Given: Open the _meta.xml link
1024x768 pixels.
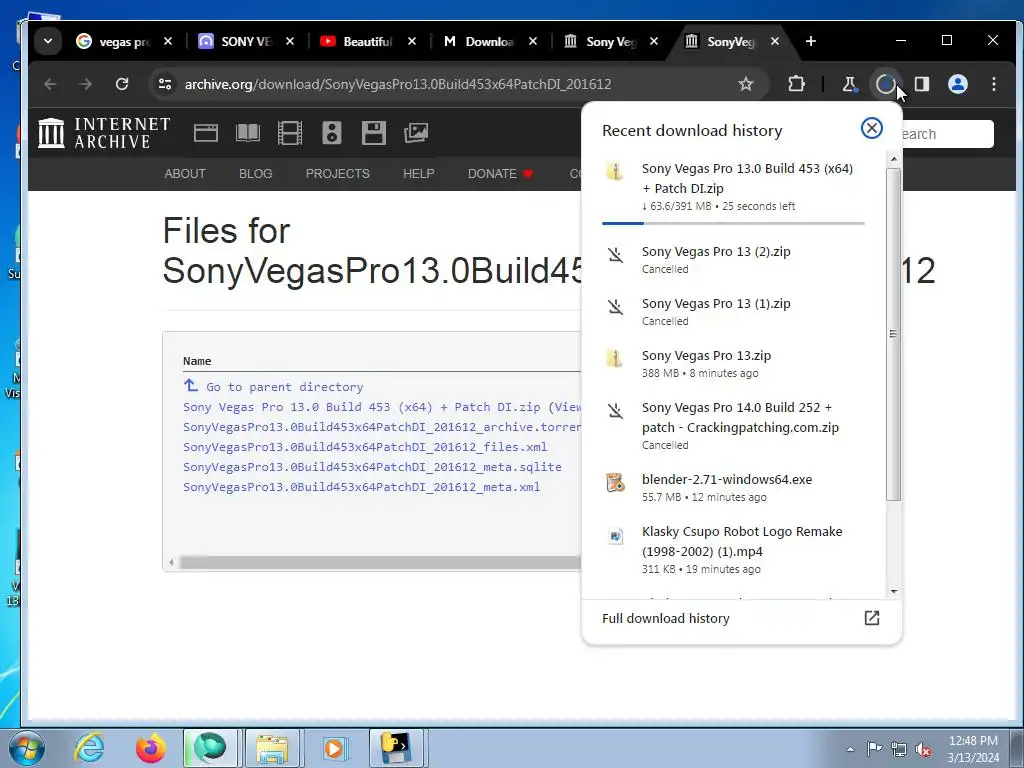Looking at the screenshot, I should pyautogui.click(x=361, y=487).
